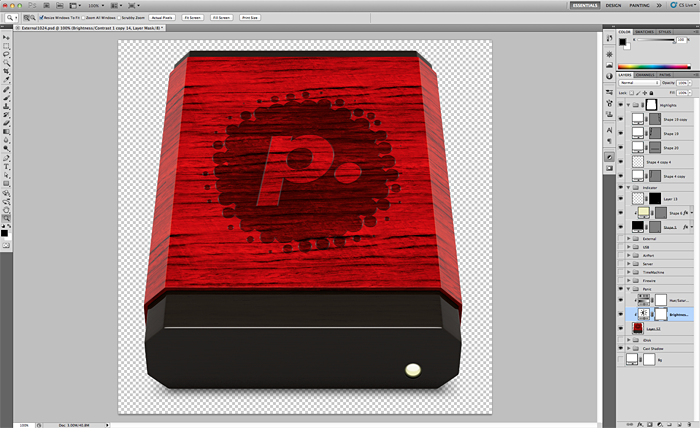This screenshot has height=428, width=700.
Task: Switch to the Design workspace
Action: pos(613,5)
